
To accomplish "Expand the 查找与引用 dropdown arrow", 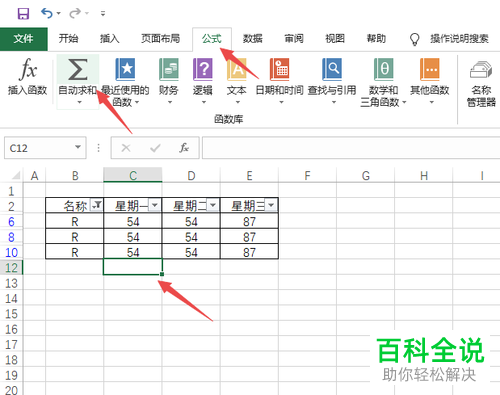I will pos(334,102).
